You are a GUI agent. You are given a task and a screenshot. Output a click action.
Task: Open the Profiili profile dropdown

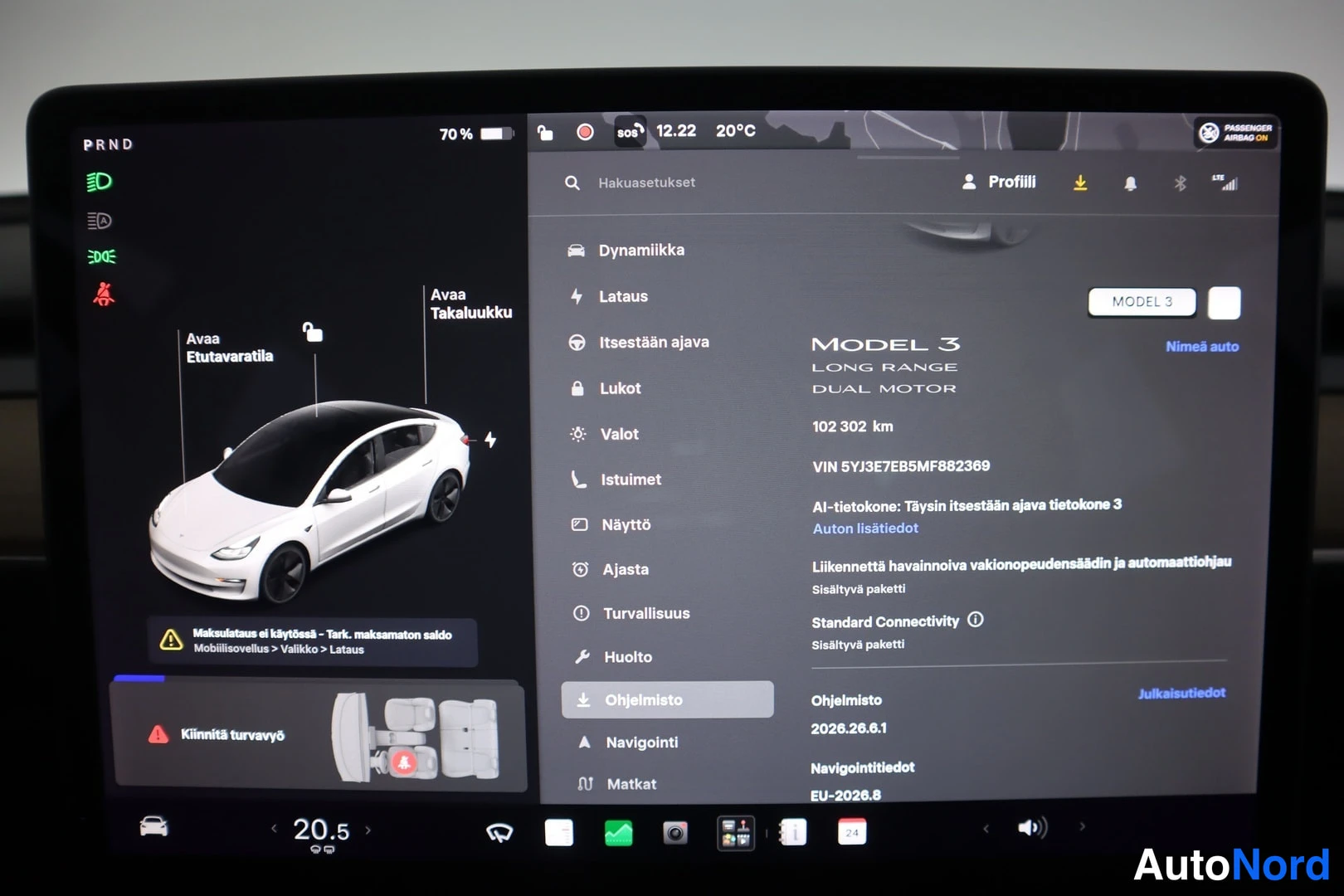point(999,182)
